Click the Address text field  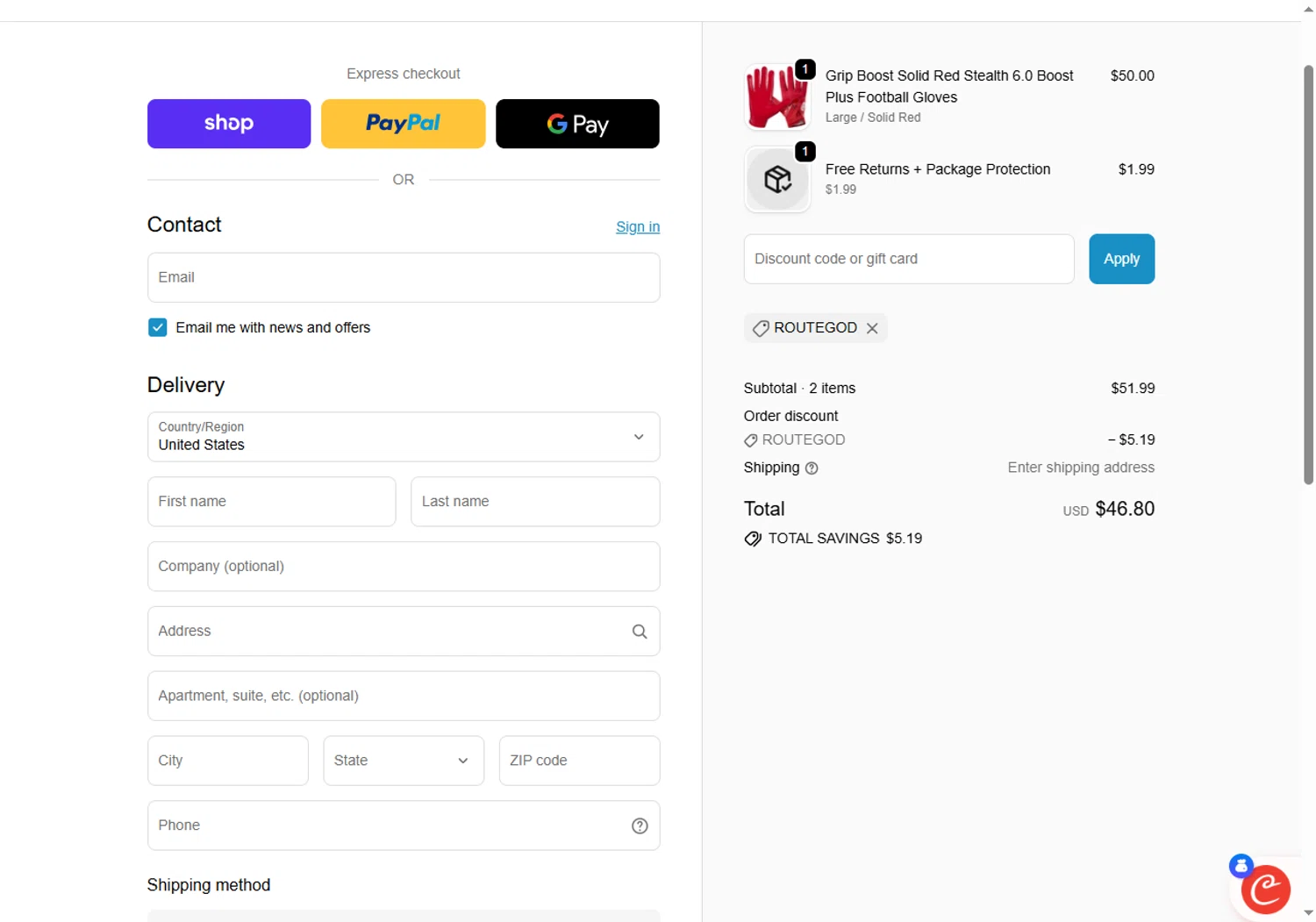click(x=404, y=632)
